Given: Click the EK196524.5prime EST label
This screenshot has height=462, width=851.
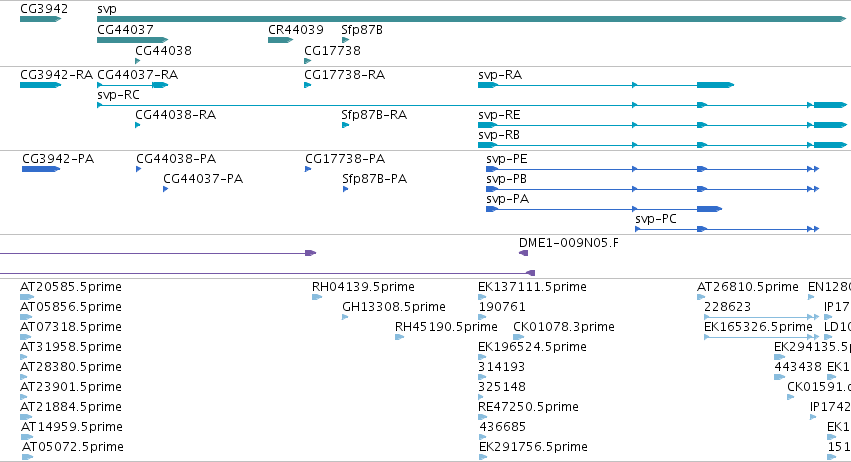Looking at the screenshot, I should pyautogui.click(x=532, y=347).
